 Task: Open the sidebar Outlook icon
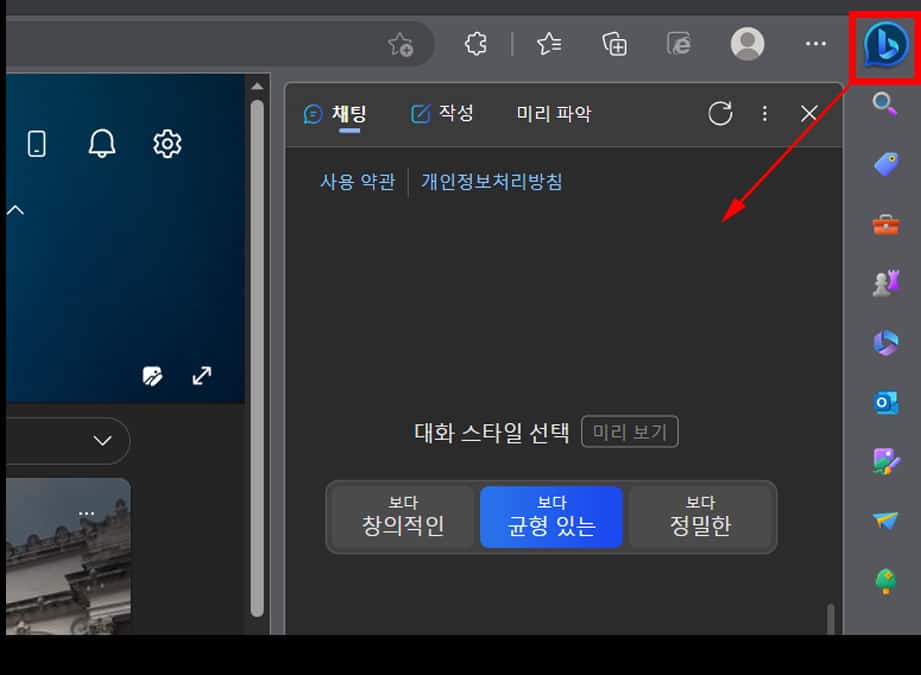pos(886,403)
